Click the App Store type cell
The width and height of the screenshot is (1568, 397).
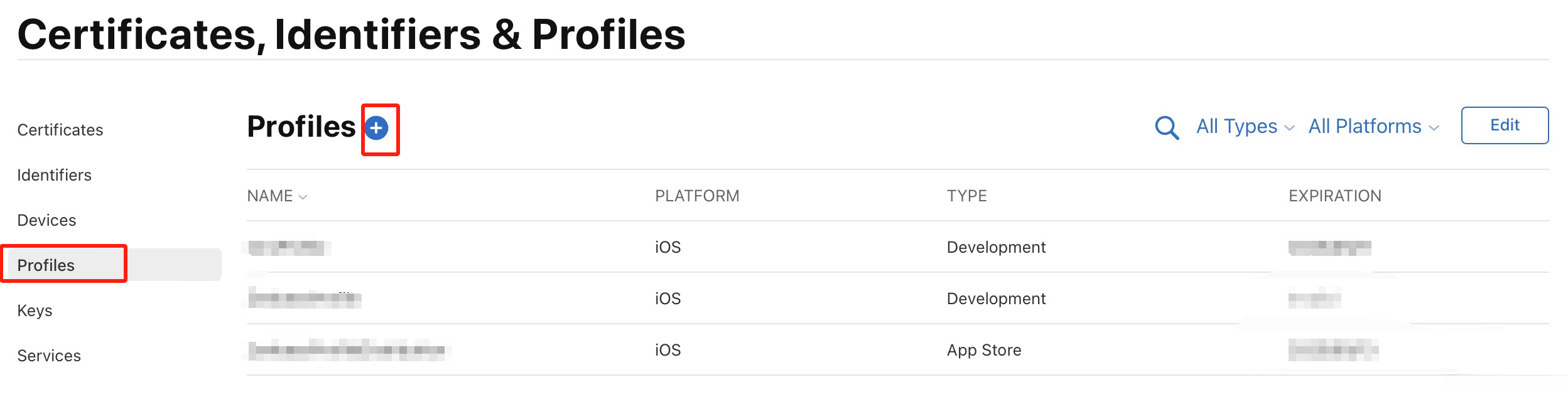click(984, 350)
